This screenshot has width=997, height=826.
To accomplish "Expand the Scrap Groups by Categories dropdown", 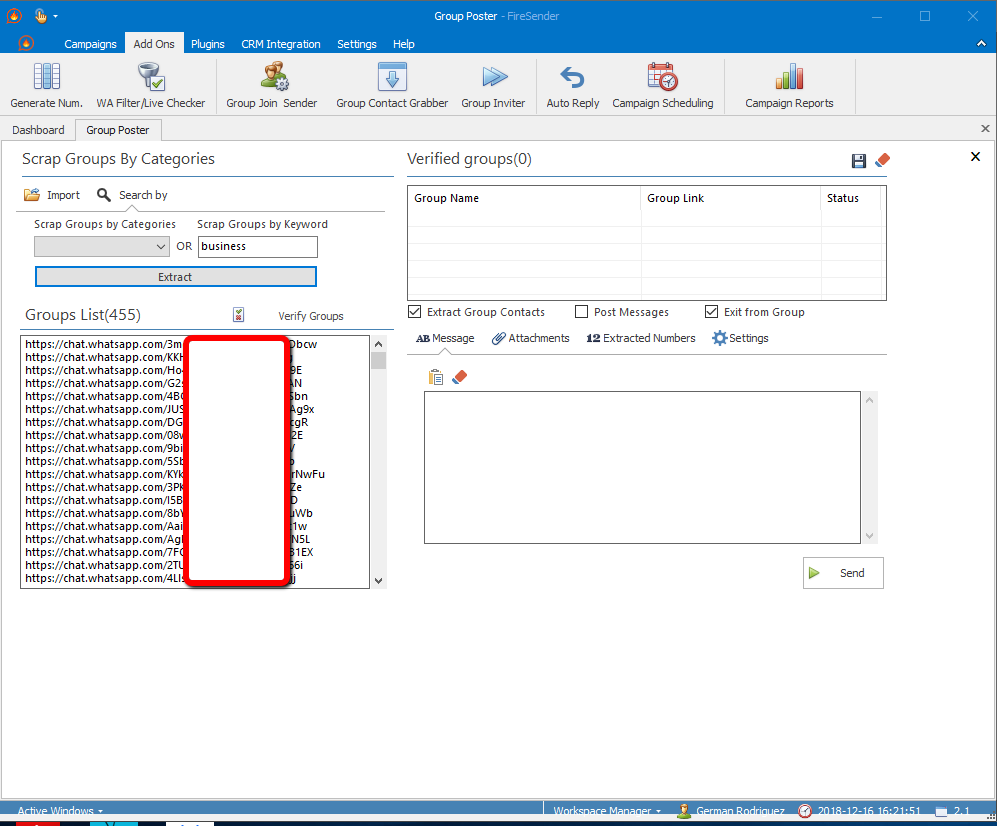I will point(102,247).
